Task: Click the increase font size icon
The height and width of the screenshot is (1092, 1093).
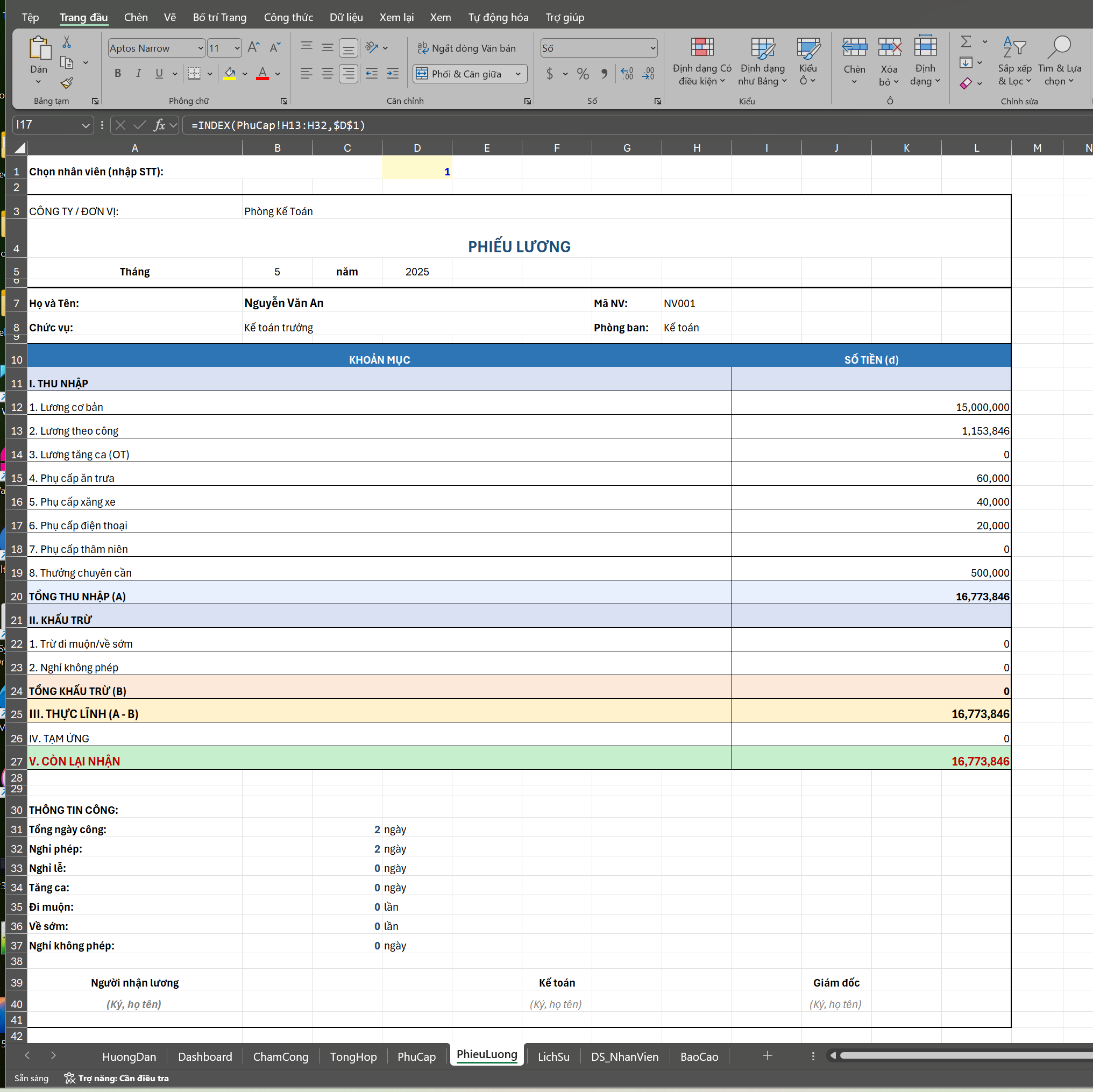Action: coord(253,47)
